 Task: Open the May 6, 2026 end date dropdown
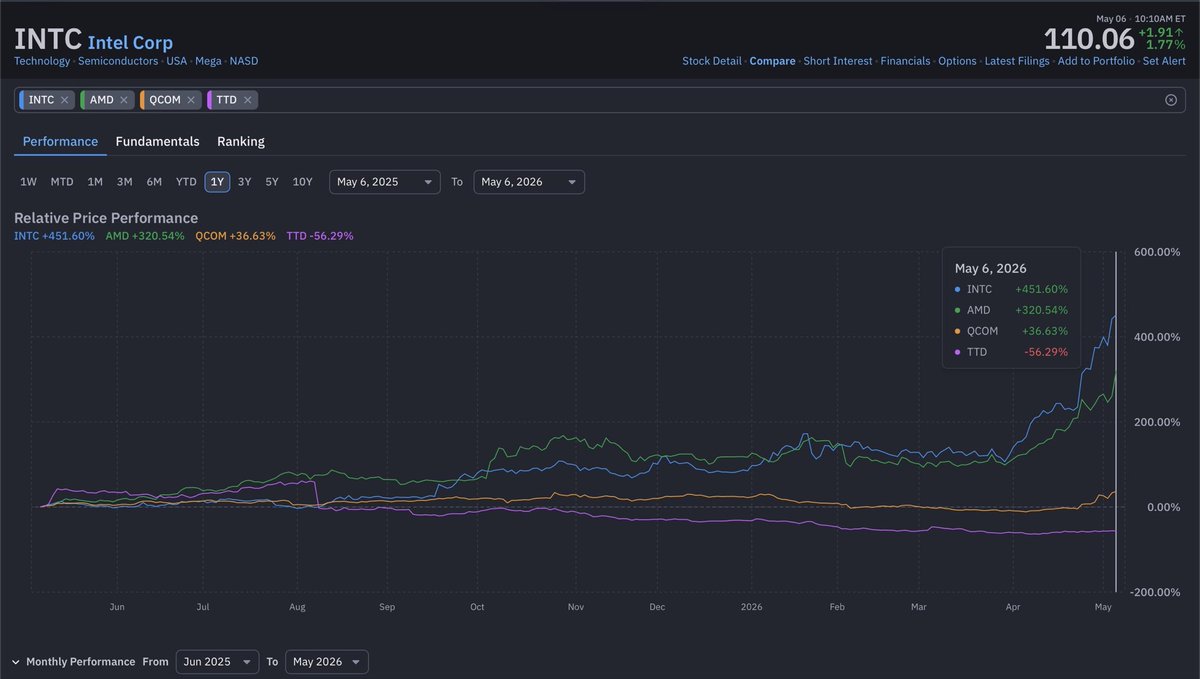click(x=529, y=182)
